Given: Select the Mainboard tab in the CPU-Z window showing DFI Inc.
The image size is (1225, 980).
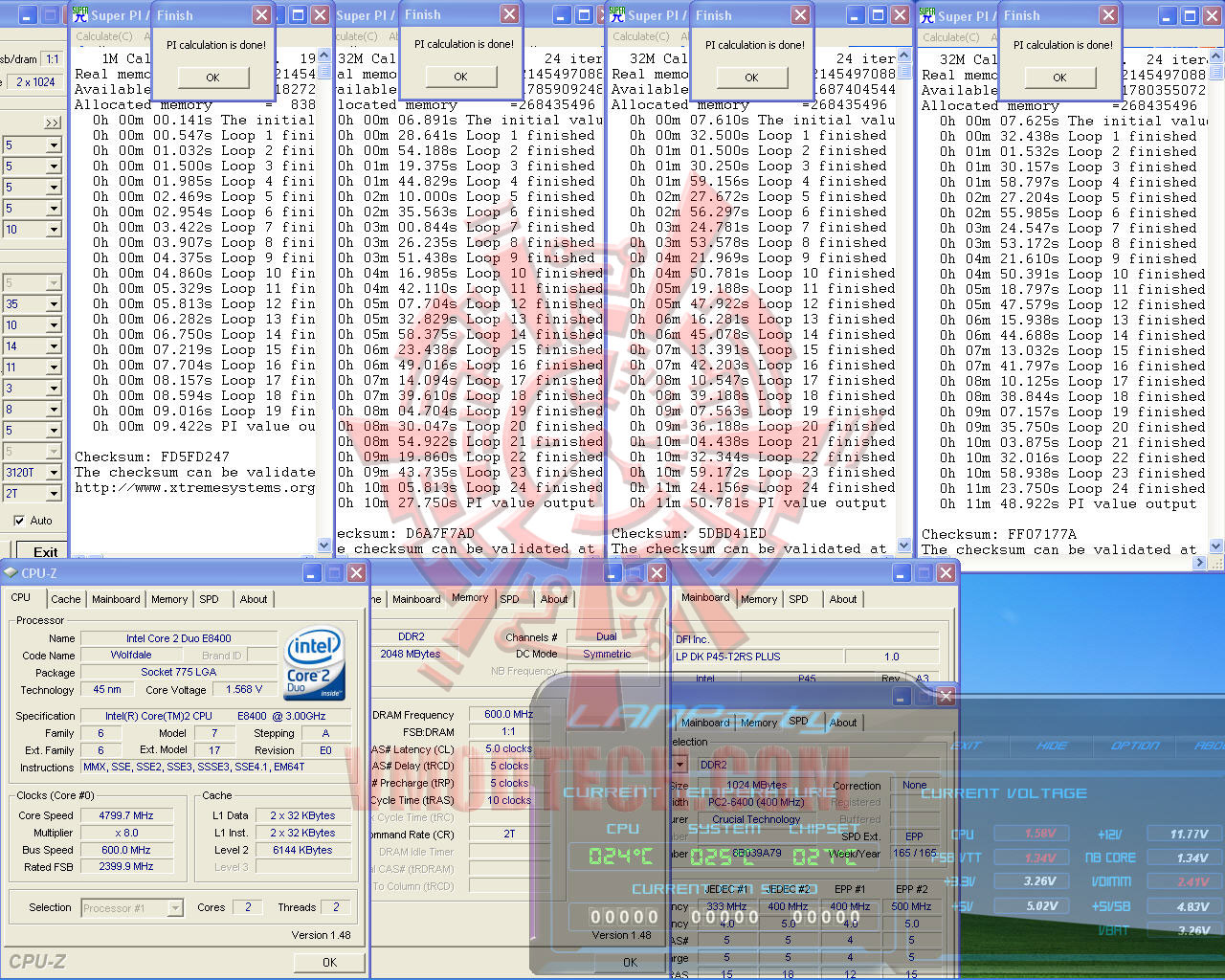Looking at the screenshot, I should pos(705,597).
